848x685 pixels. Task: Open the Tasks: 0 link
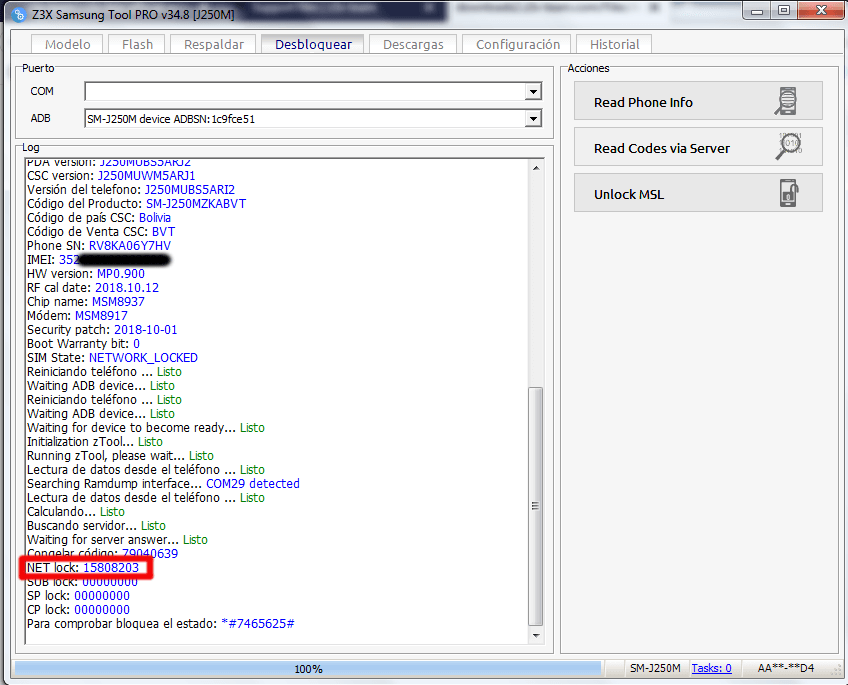[711, 668]
